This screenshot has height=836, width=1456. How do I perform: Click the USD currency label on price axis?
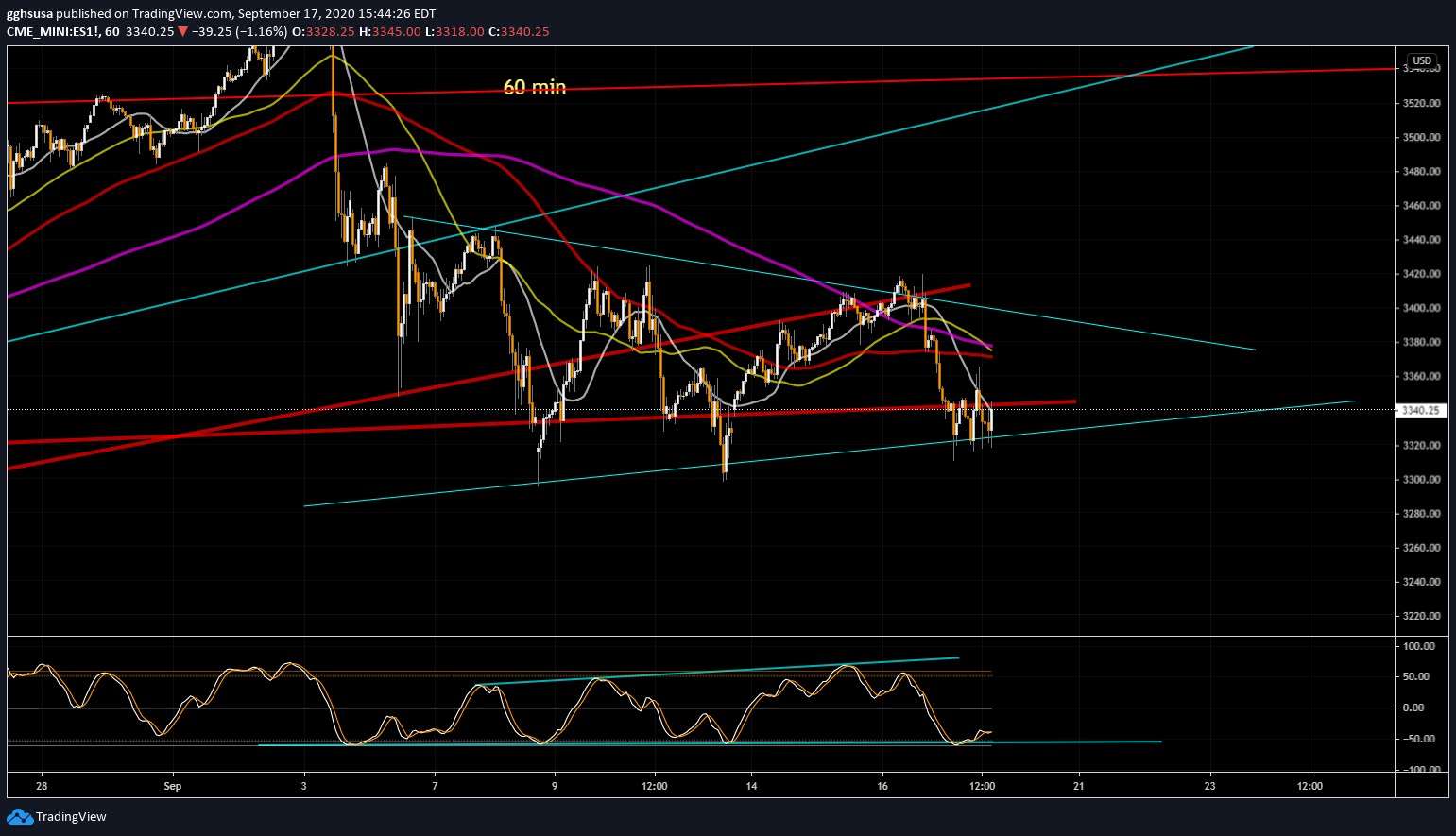pyautogui.click(x=1422, y=60)
